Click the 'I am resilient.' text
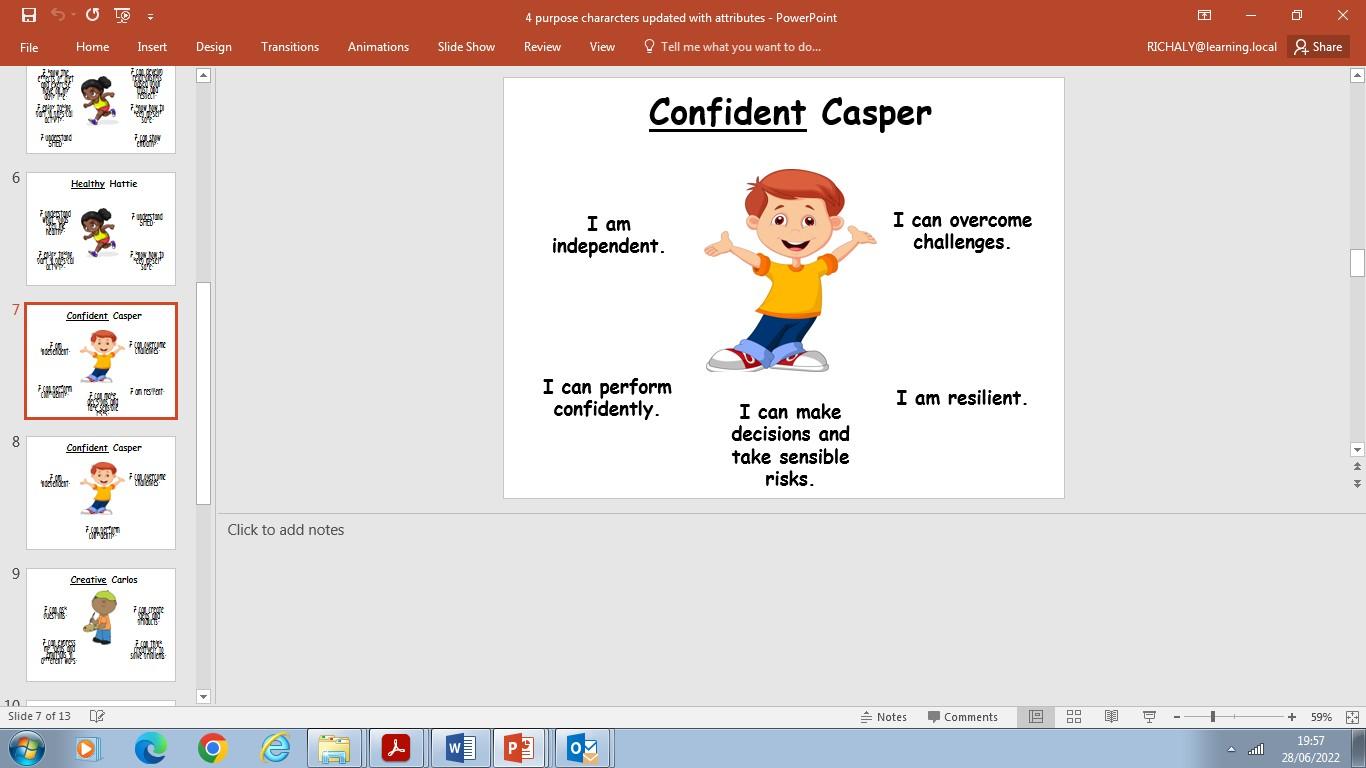Viewport: 1366px width, 768px height. 962,398
